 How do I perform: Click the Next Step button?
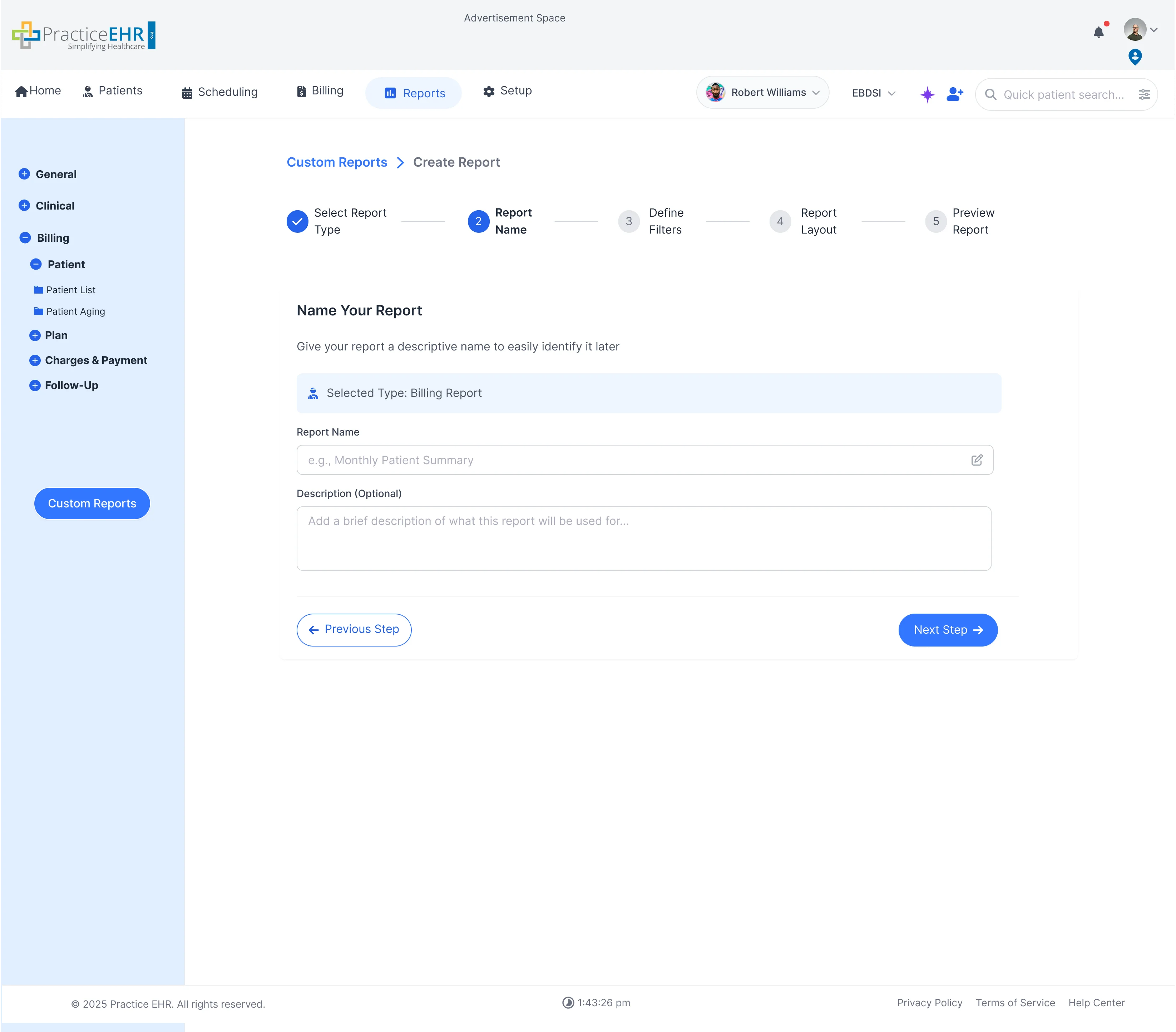[947, 630]
